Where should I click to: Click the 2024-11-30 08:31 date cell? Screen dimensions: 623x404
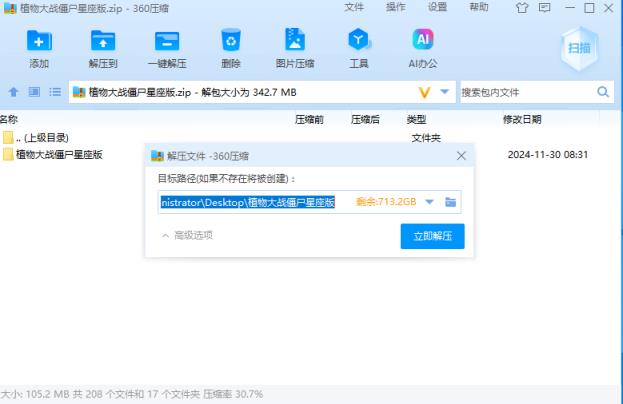click(x=548, y=155)
